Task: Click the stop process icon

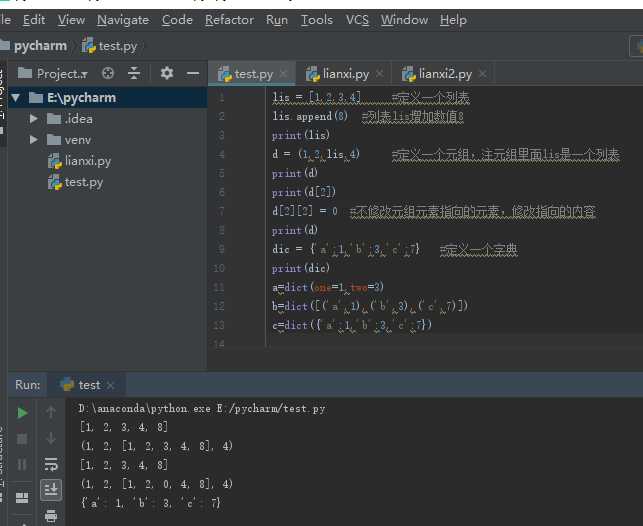Action: [x=22, y=439]
